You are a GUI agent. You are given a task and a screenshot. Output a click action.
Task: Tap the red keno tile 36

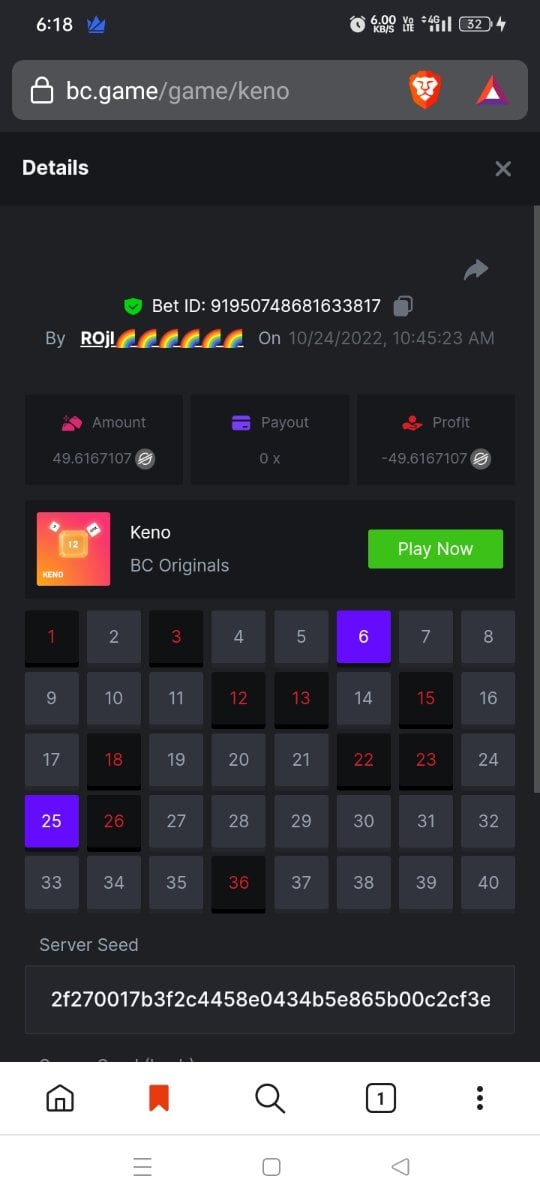[238, 883]
